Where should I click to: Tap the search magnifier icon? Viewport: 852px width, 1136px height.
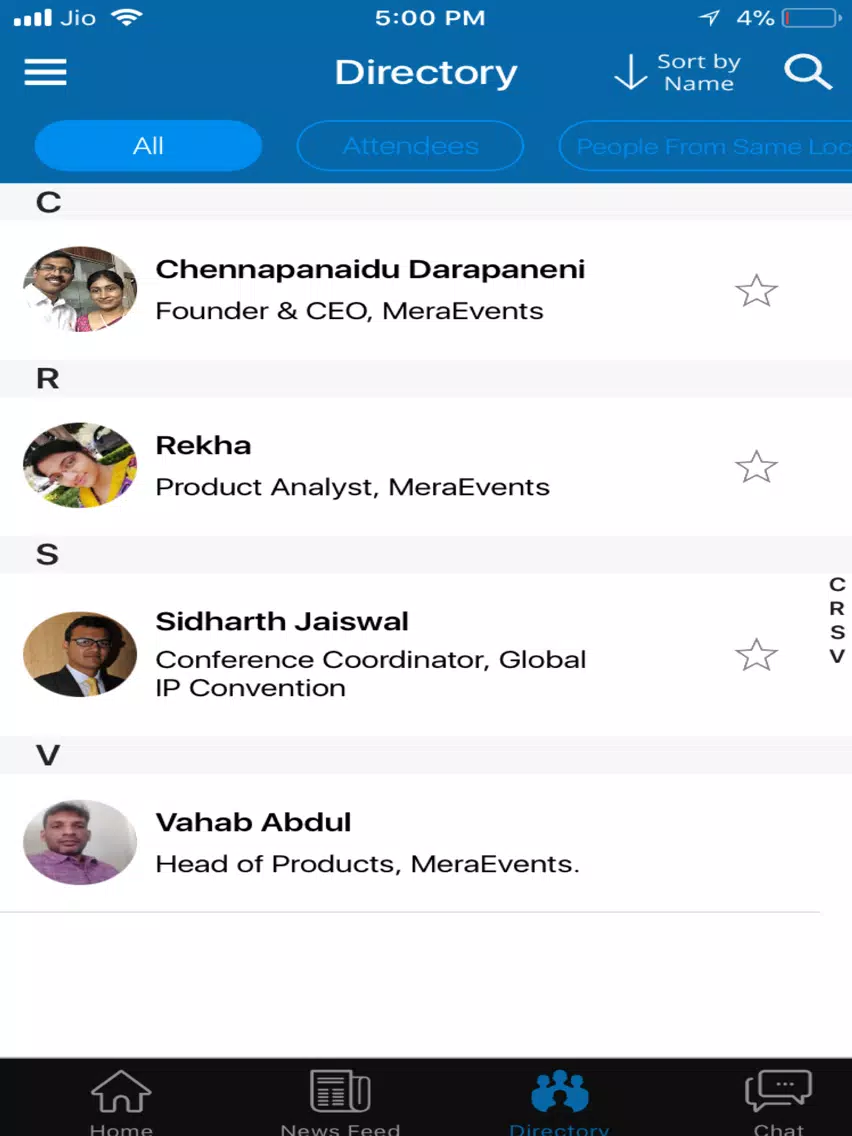(807, 72)
